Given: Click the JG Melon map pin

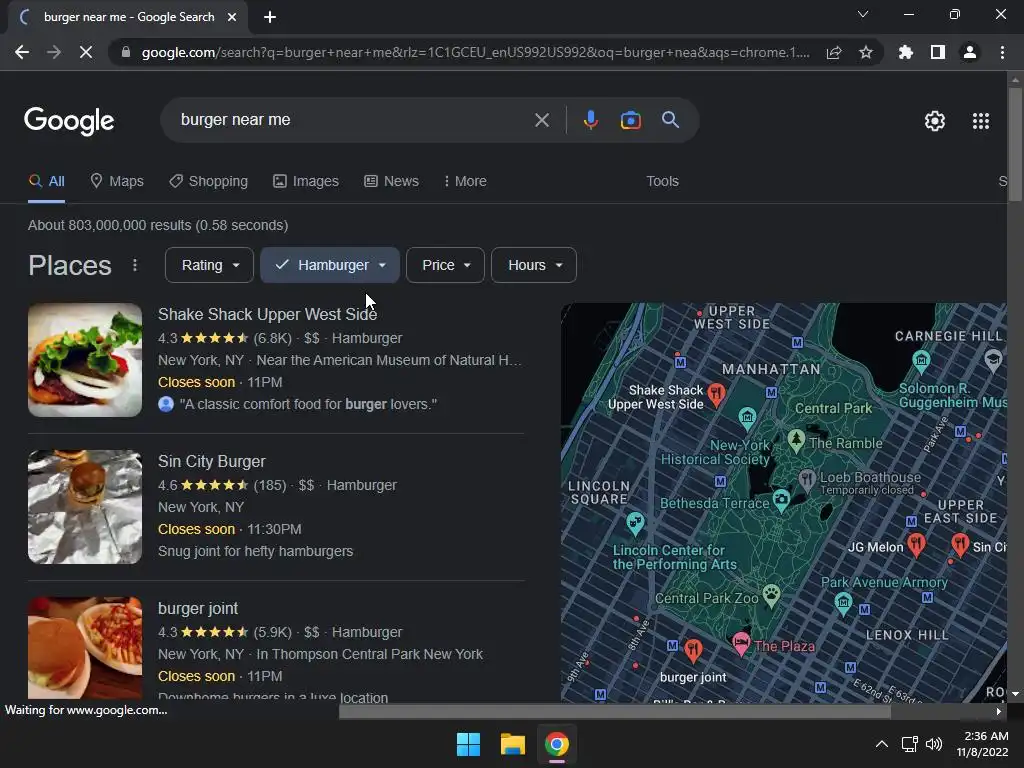Looking at the screenshot, I should coord(916,544).
